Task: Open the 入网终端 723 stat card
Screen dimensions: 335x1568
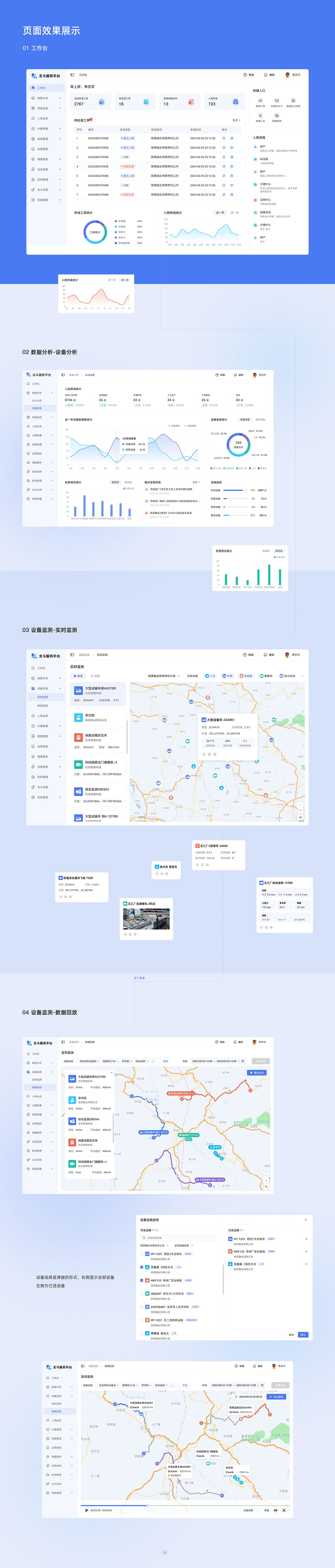Action: coord(225,101)
